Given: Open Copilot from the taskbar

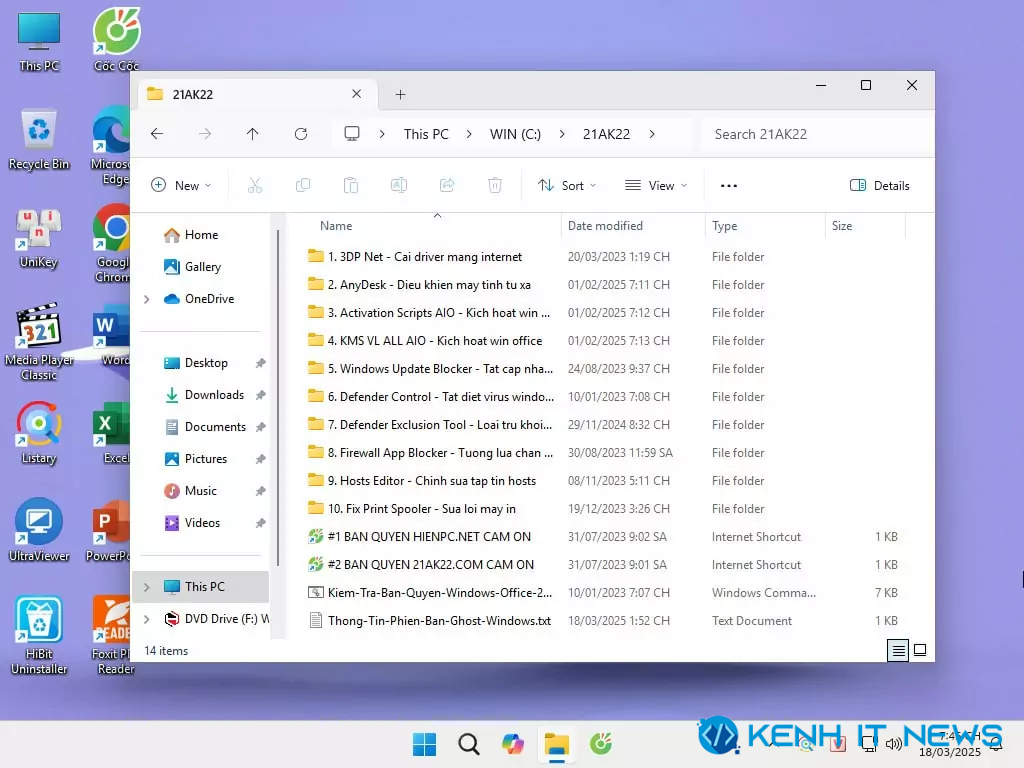Looking at the screenshot, I should click(513, 744).
